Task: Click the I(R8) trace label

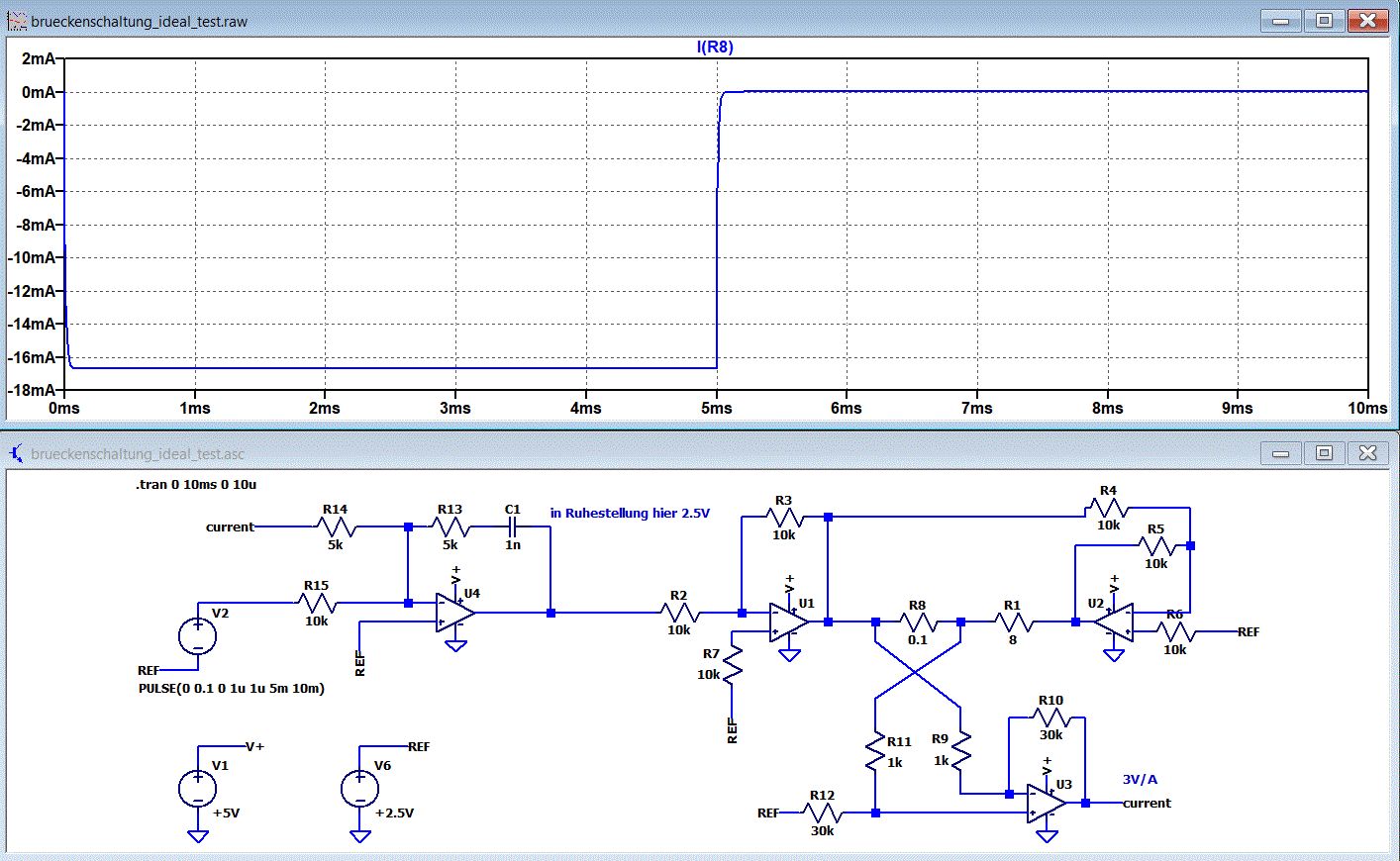Action: click(715, 48)
